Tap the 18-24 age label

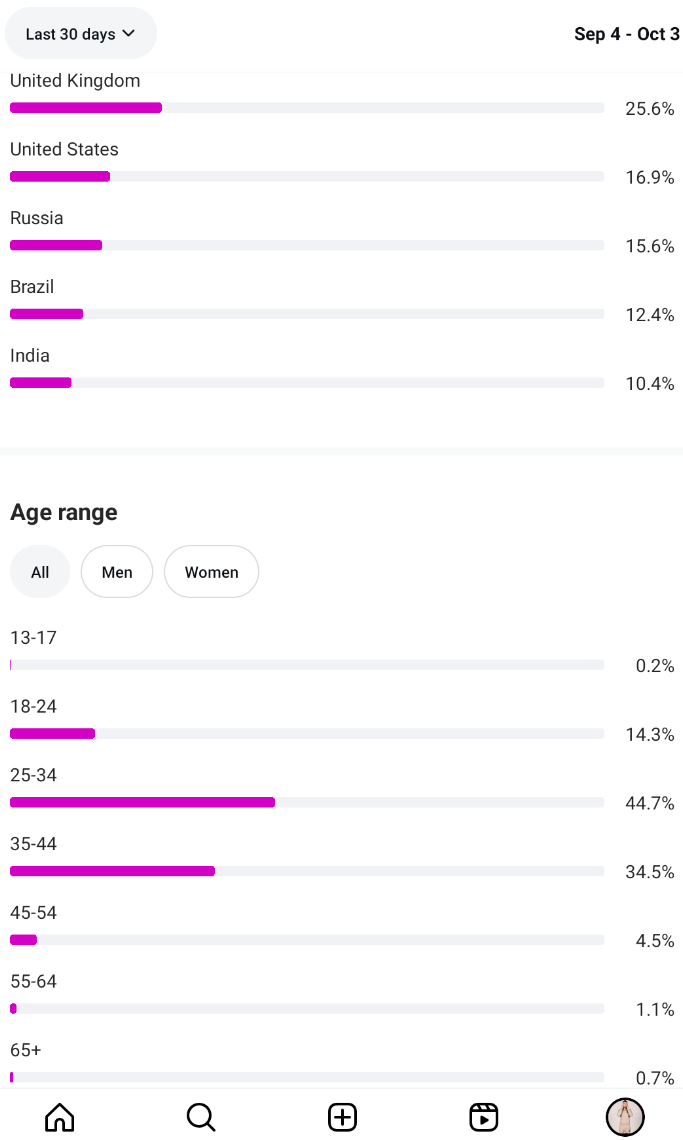point(33,707)
